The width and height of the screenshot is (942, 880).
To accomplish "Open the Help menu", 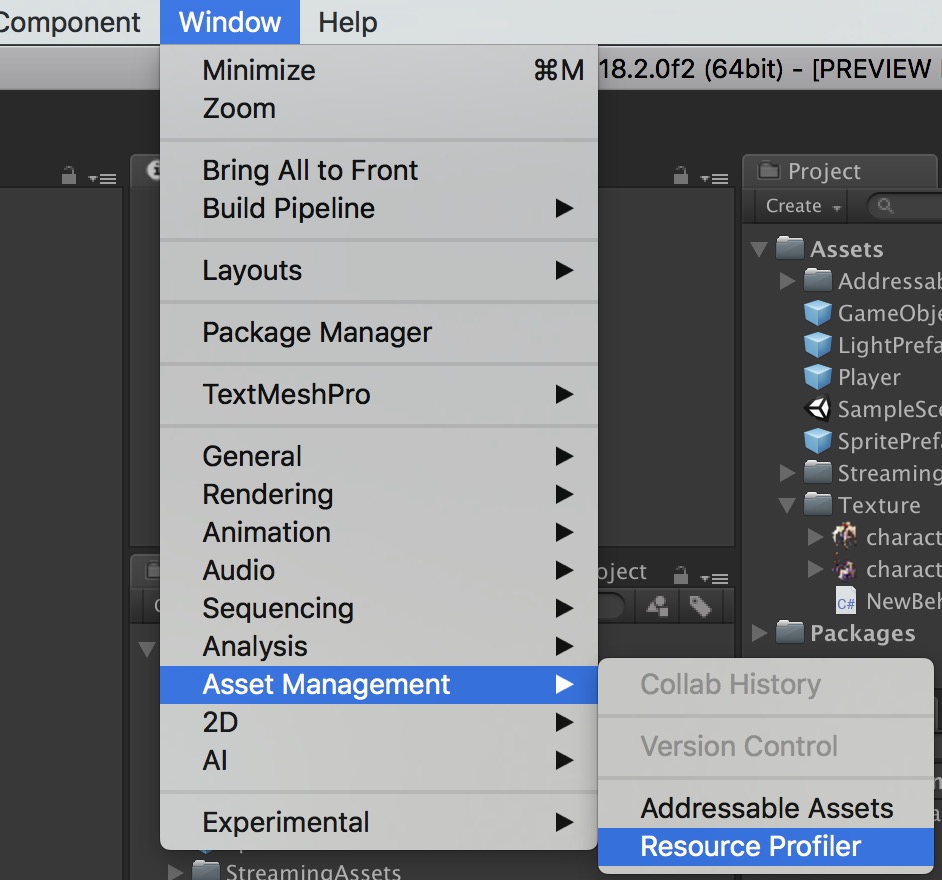I will click(347, 22).
